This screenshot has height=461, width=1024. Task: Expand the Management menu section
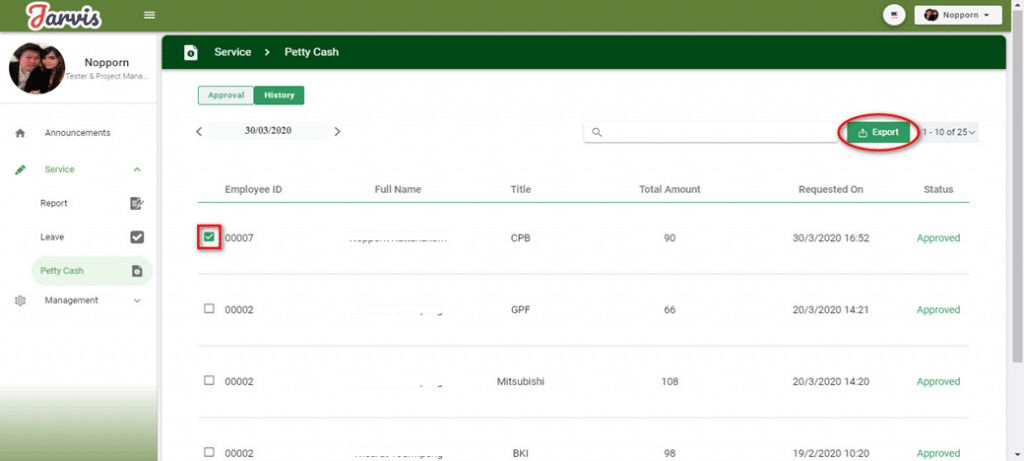click(x=137, y=301)
